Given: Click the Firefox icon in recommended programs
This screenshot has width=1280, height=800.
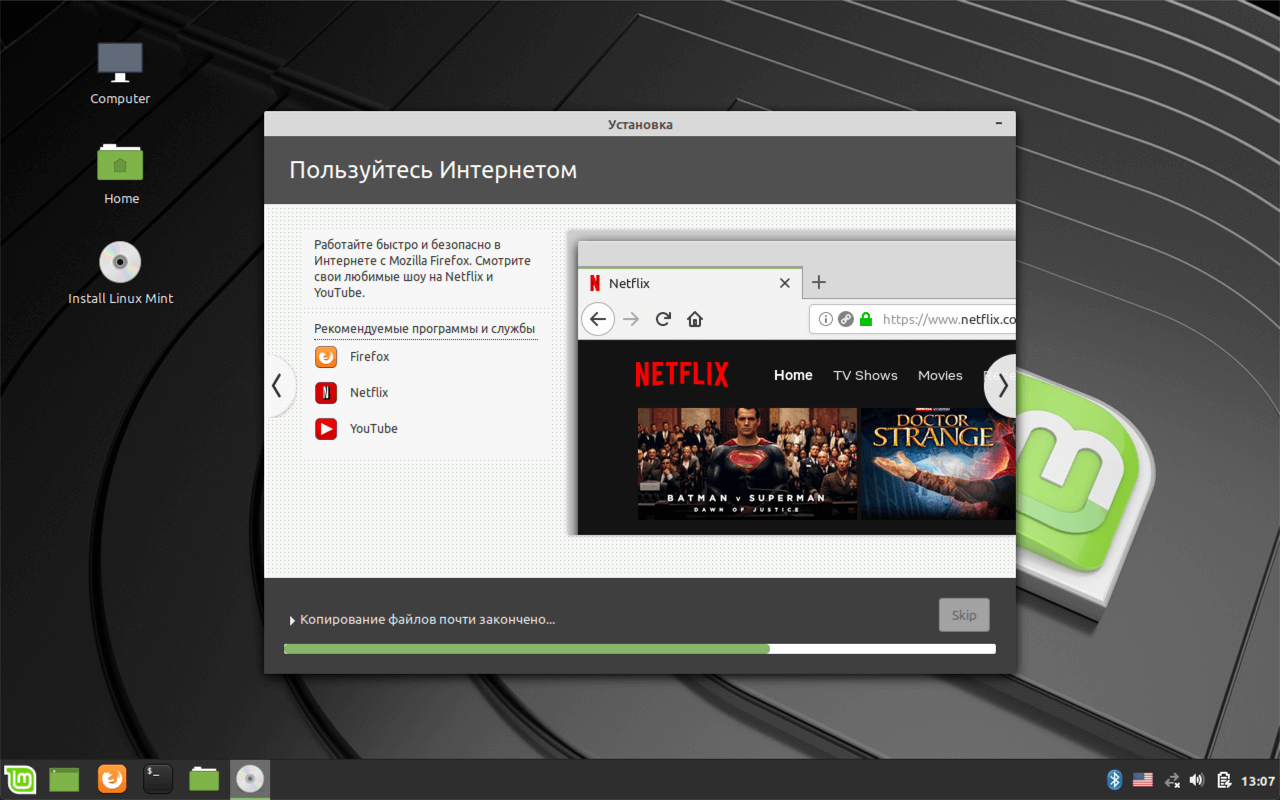Looking at the screenshot, I should point(326,357).
